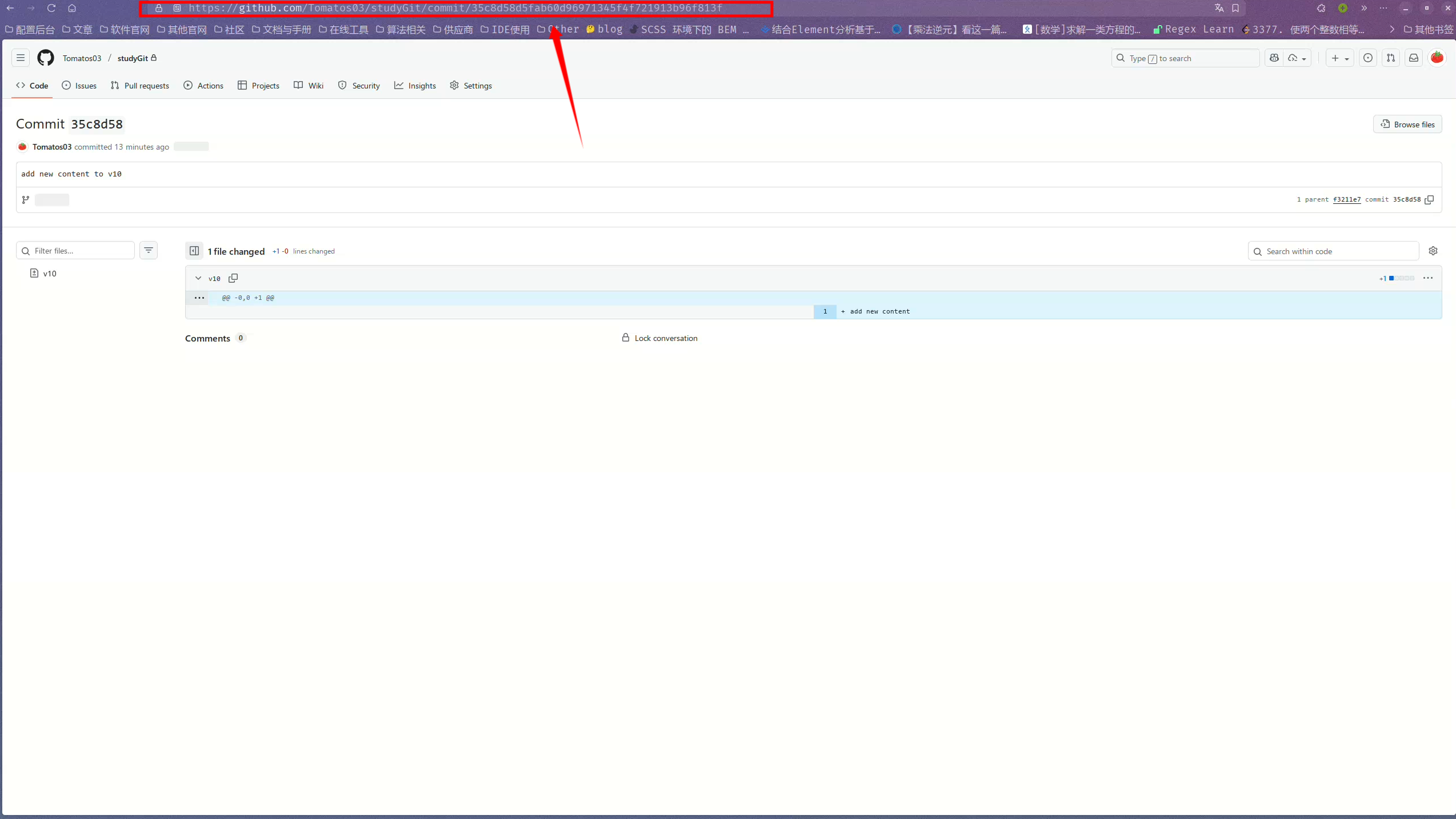Toggle the file tree sidebar panel

194,251
